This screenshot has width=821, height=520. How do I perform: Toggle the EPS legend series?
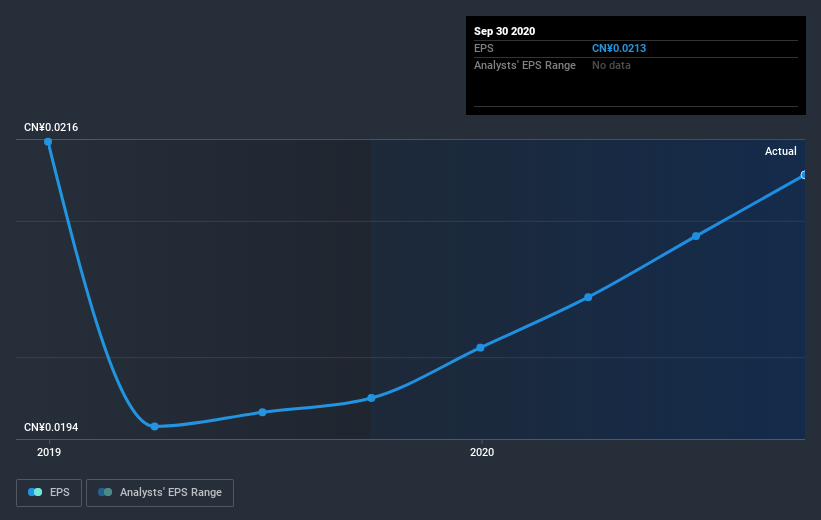[49, 493]
